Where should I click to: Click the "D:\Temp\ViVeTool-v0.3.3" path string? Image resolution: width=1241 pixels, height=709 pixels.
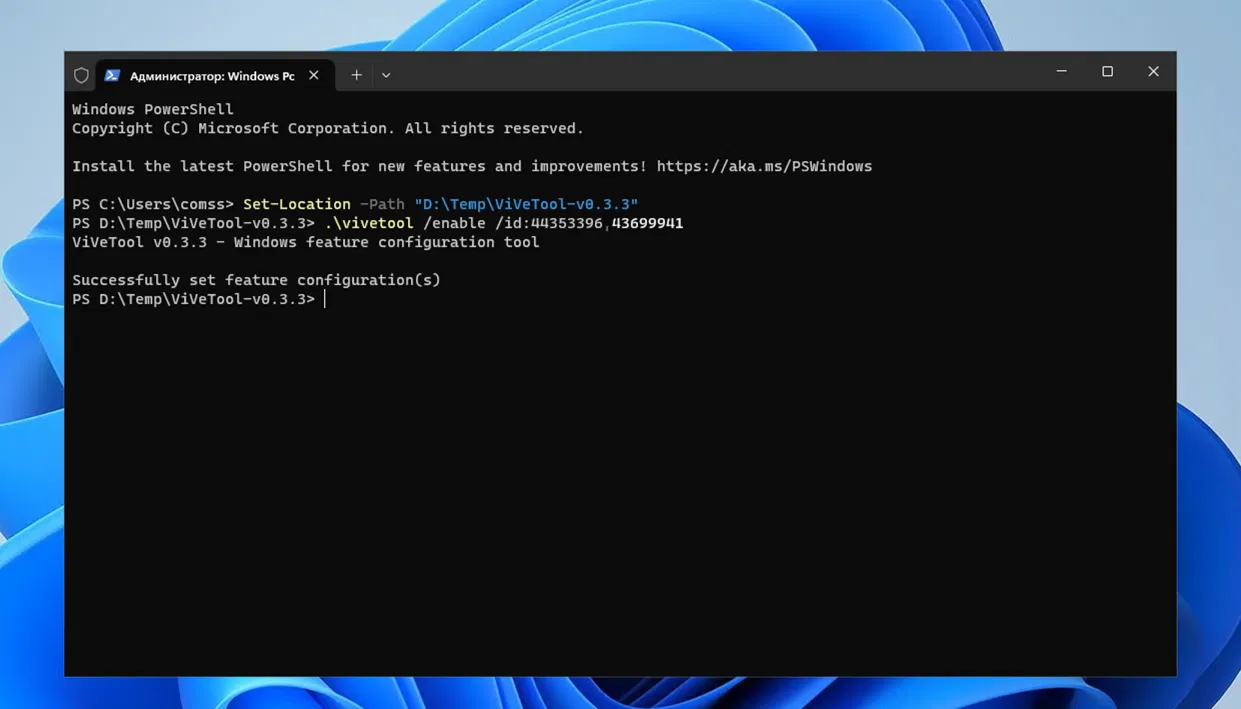[x=526, y=204]
